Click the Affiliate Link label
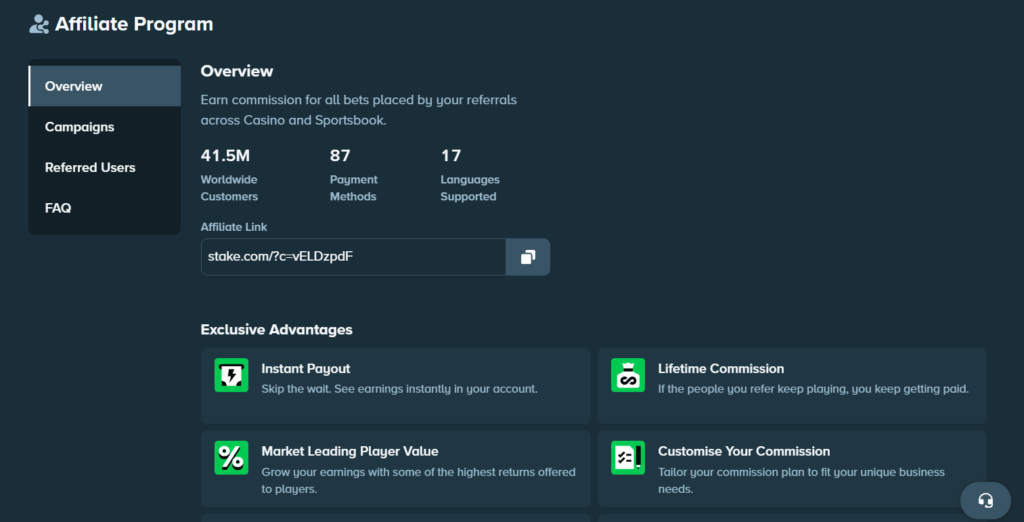 [234, 227]
